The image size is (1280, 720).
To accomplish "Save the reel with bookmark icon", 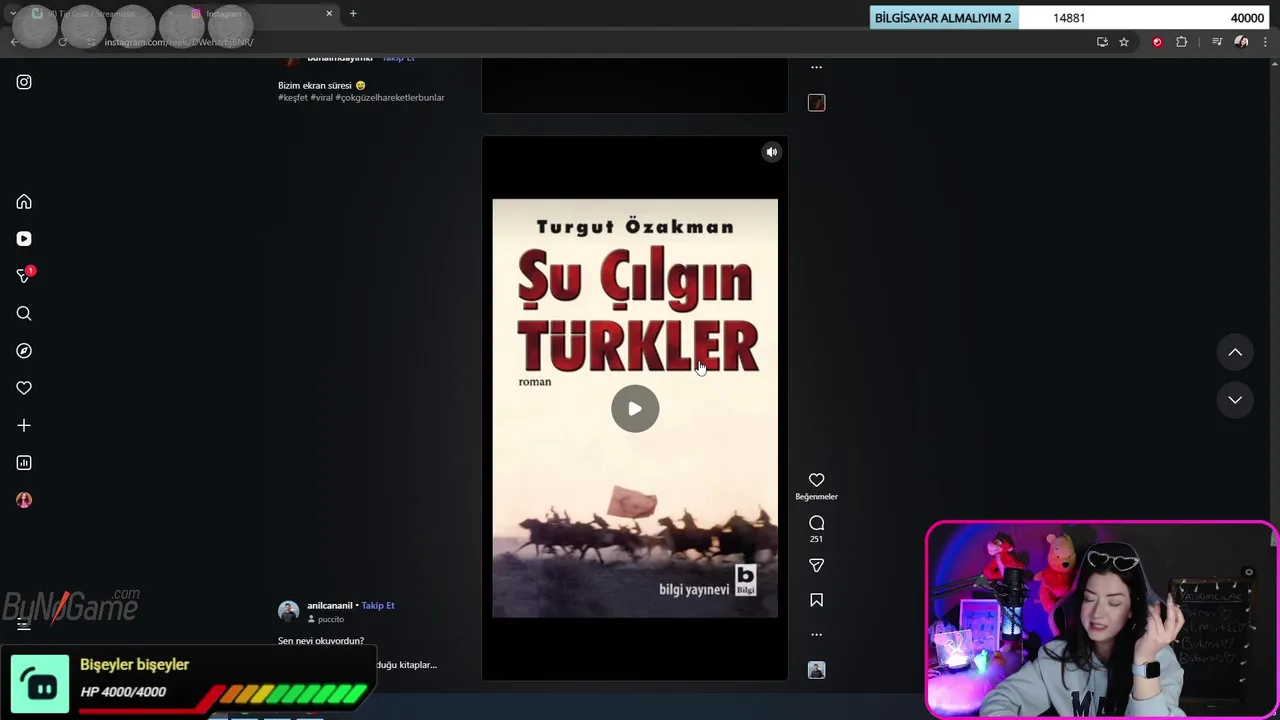I will [816, 600].
